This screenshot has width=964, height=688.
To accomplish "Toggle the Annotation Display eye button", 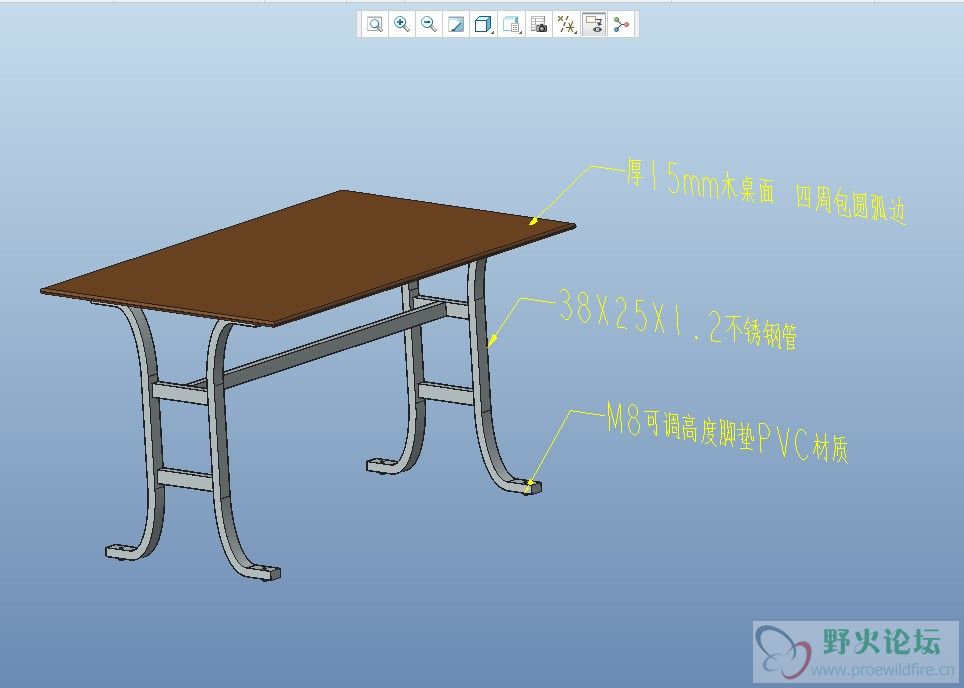I will coord(594,25).
